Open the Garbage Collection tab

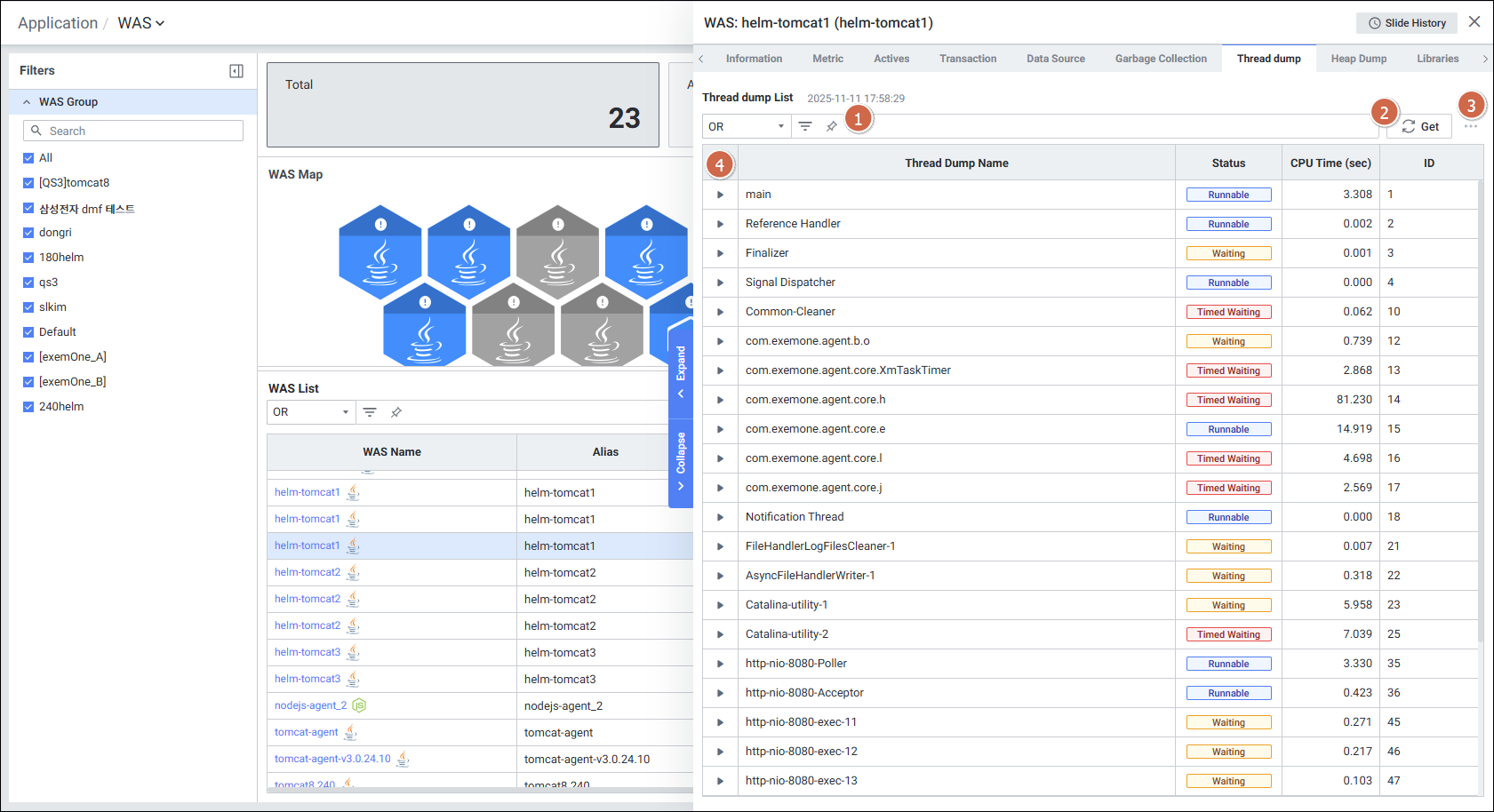(1161, 59)
